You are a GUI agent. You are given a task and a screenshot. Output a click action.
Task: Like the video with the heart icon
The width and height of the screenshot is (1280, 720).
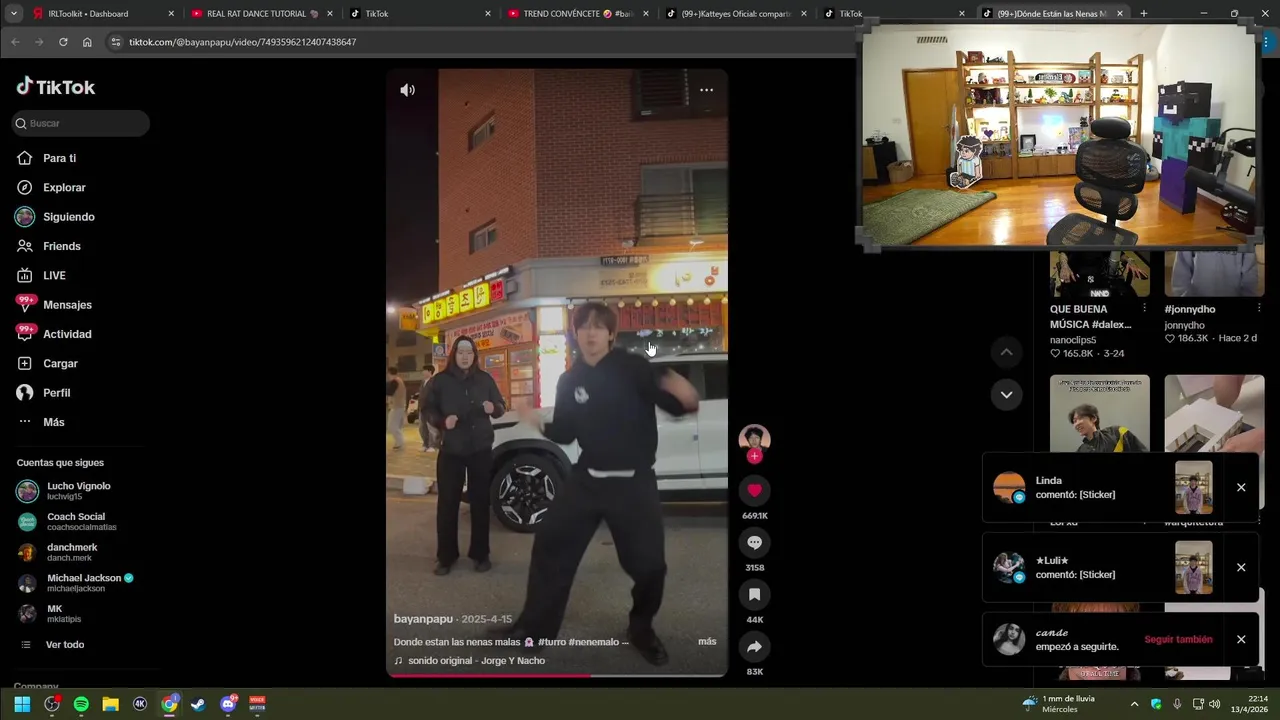[x=754, y=490]
